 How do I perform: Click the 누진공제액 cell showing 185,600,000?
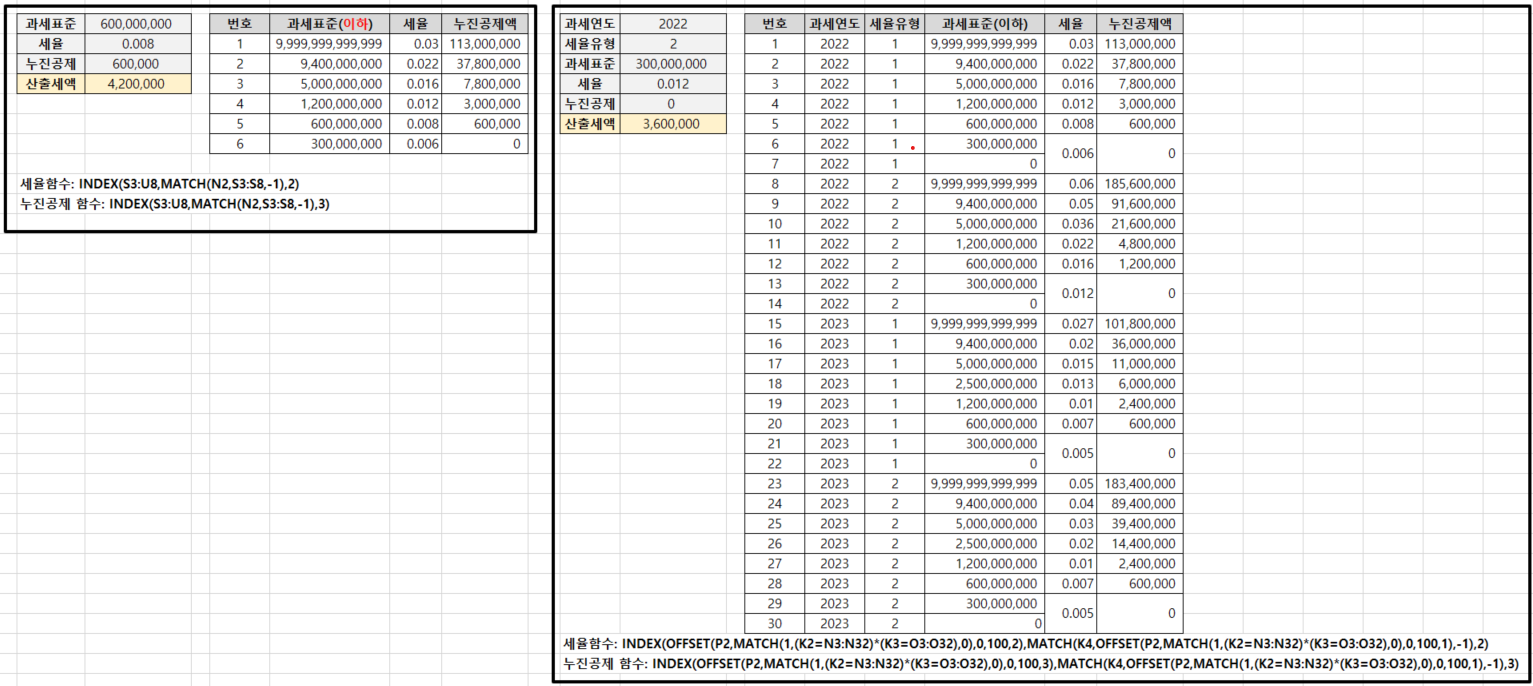coord(1139,184)
